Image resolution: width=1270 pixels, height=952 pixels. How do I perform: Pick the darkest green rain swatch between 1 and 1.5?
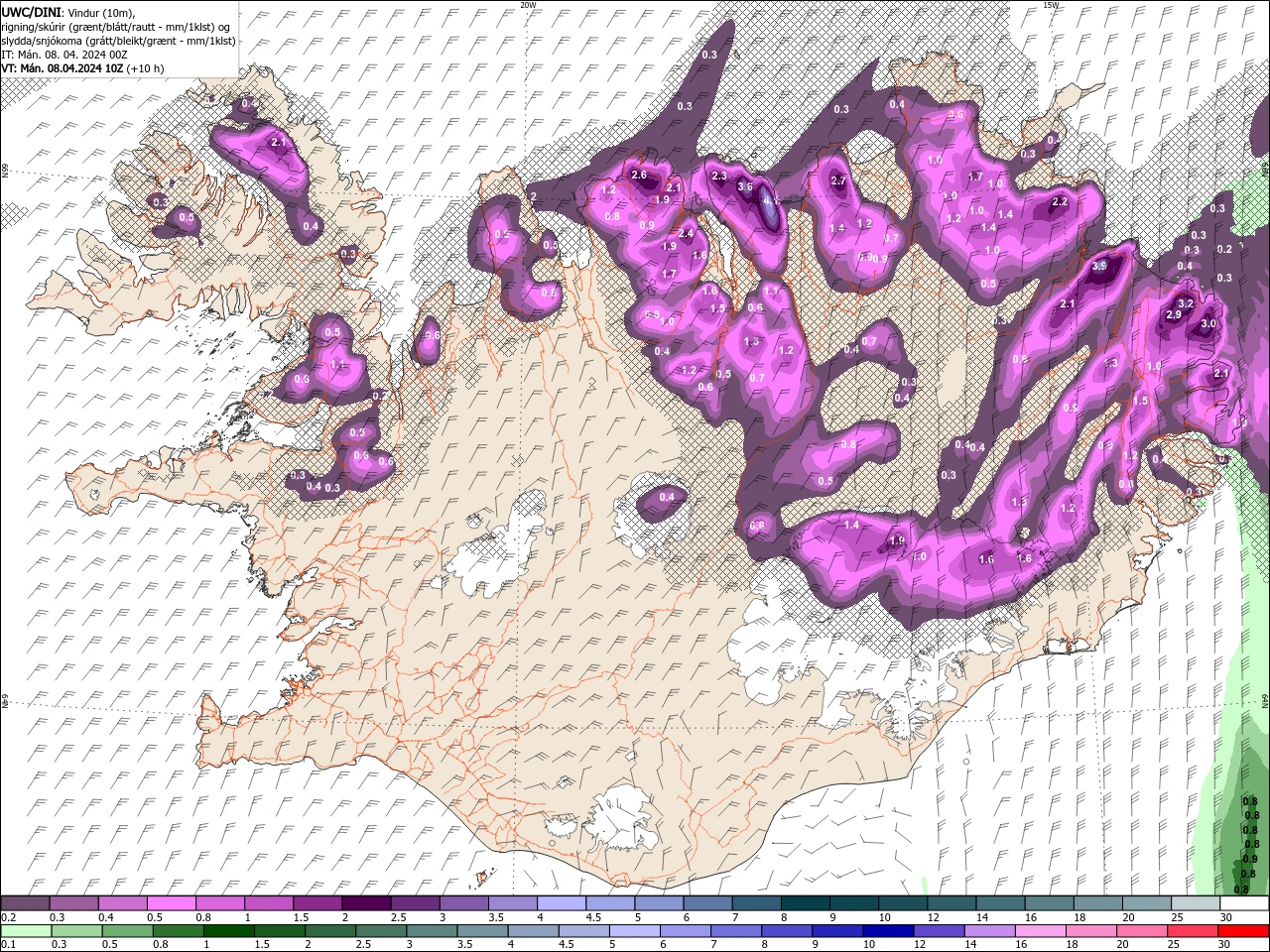(230, 931)
